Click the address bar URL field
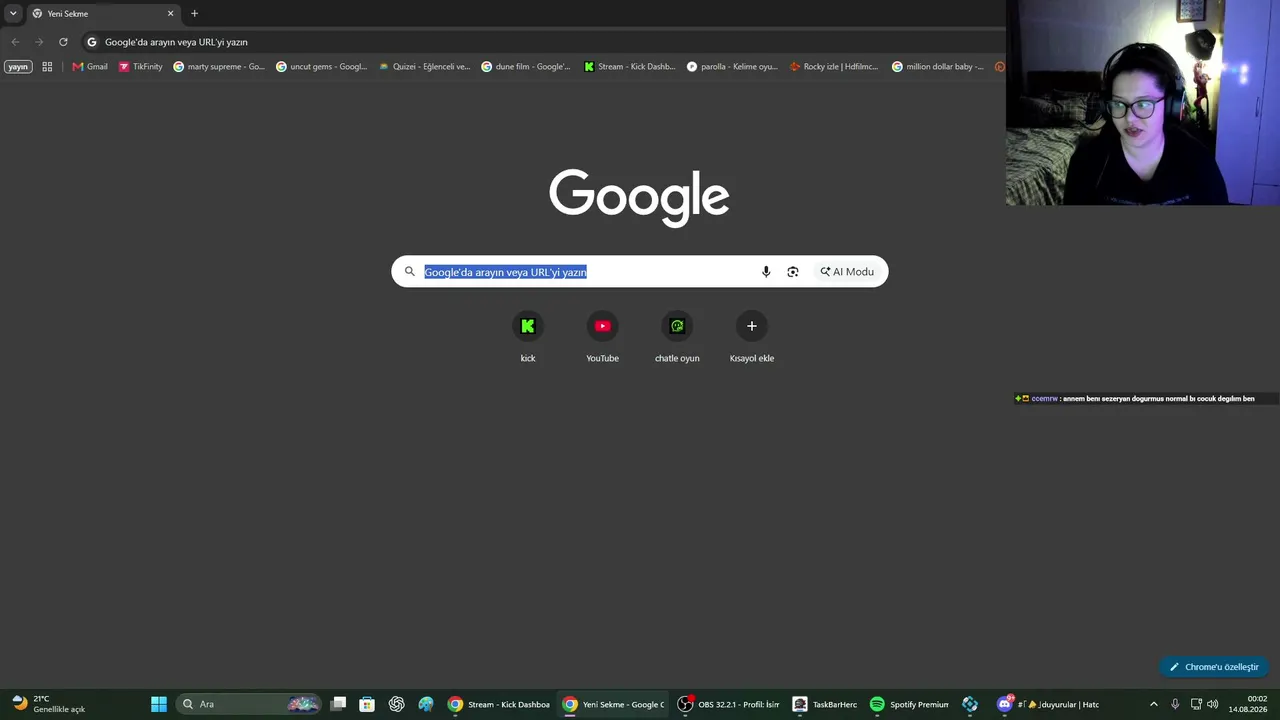Image resolution: width=1280 pixels, height=720 pixels. point(540,42)
